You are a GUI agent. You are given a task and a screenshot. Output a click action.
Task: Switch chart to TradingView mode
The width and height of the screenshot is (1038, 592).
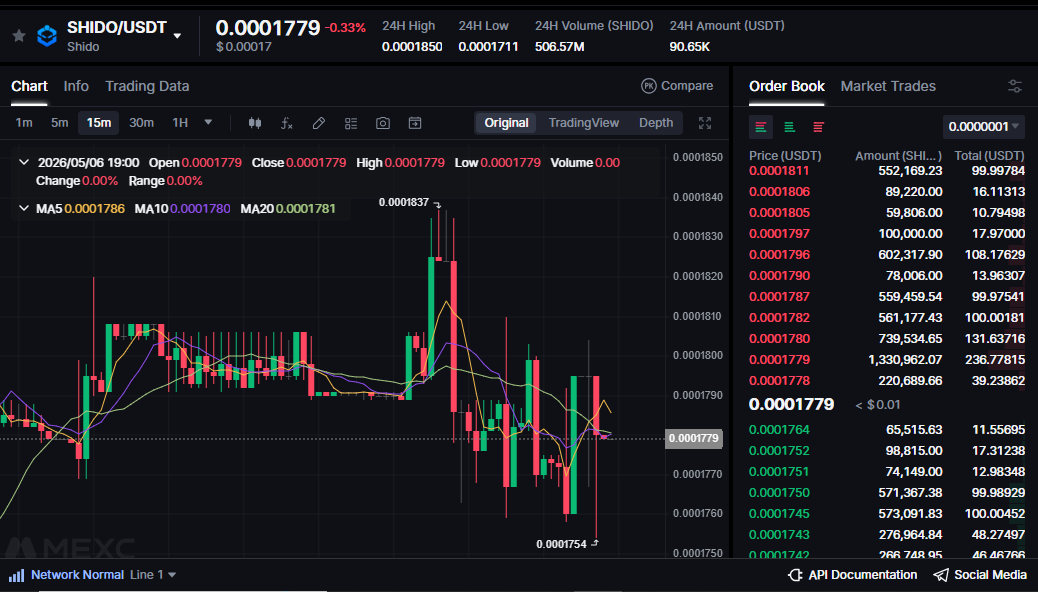(x=583, y=123)
